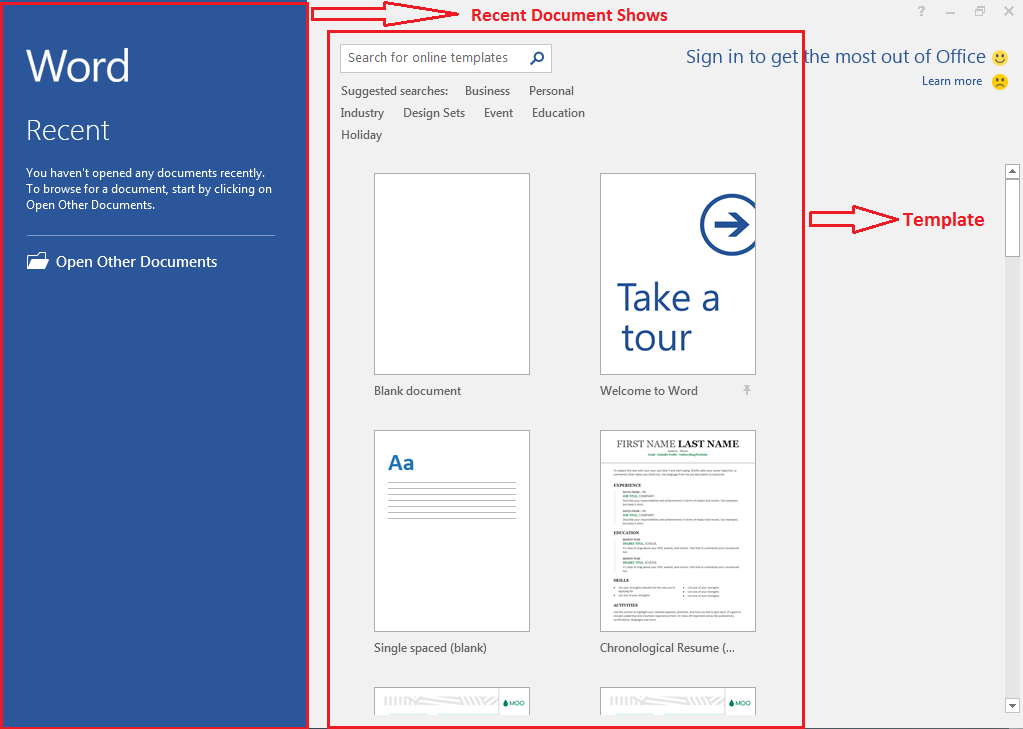
Task: Select the Education suggested search
Action: point(557,112)
